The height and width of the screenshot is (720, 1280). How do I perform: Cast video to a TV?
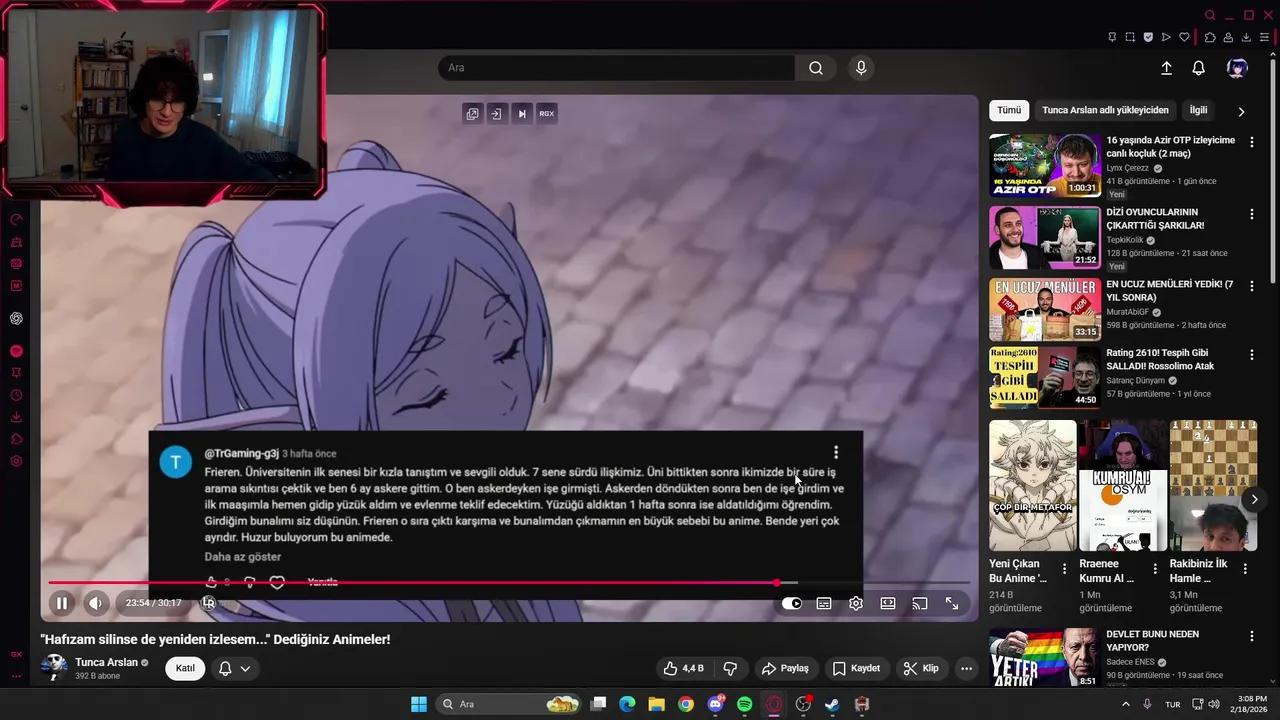tap(920, 603)
